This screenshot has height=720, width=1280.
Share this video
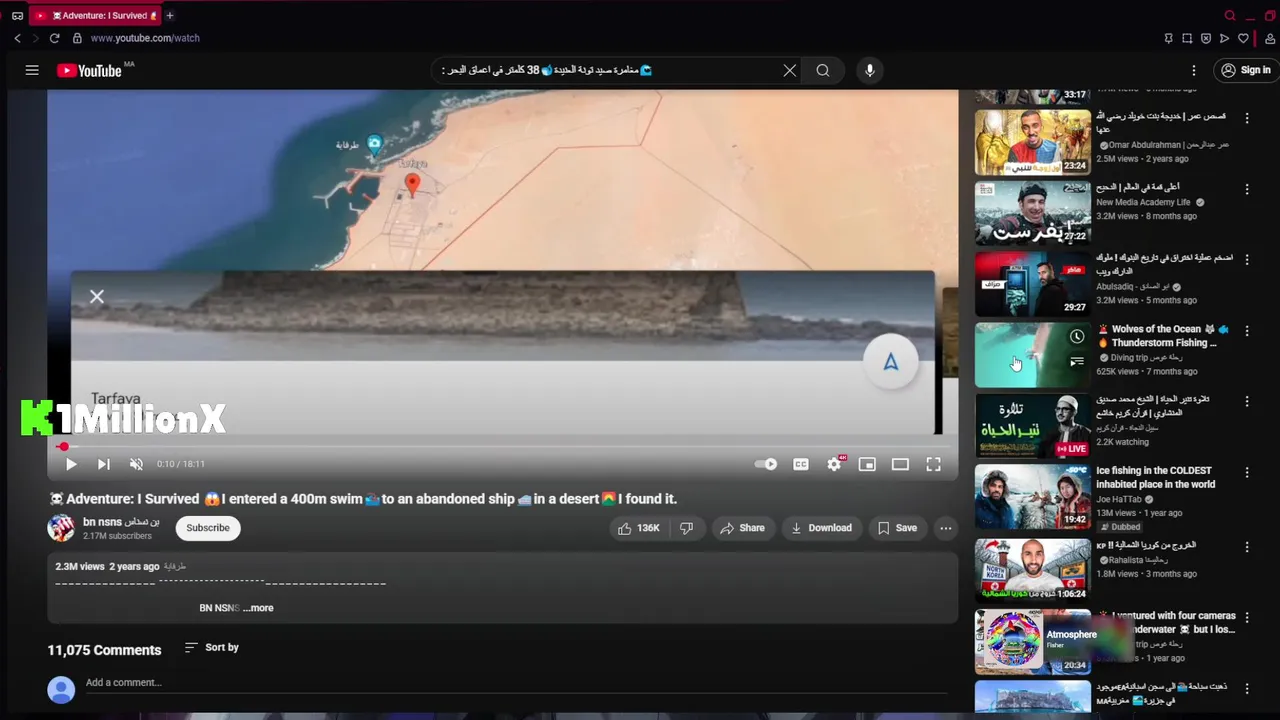pyautogui.click(x=742, y=528)
